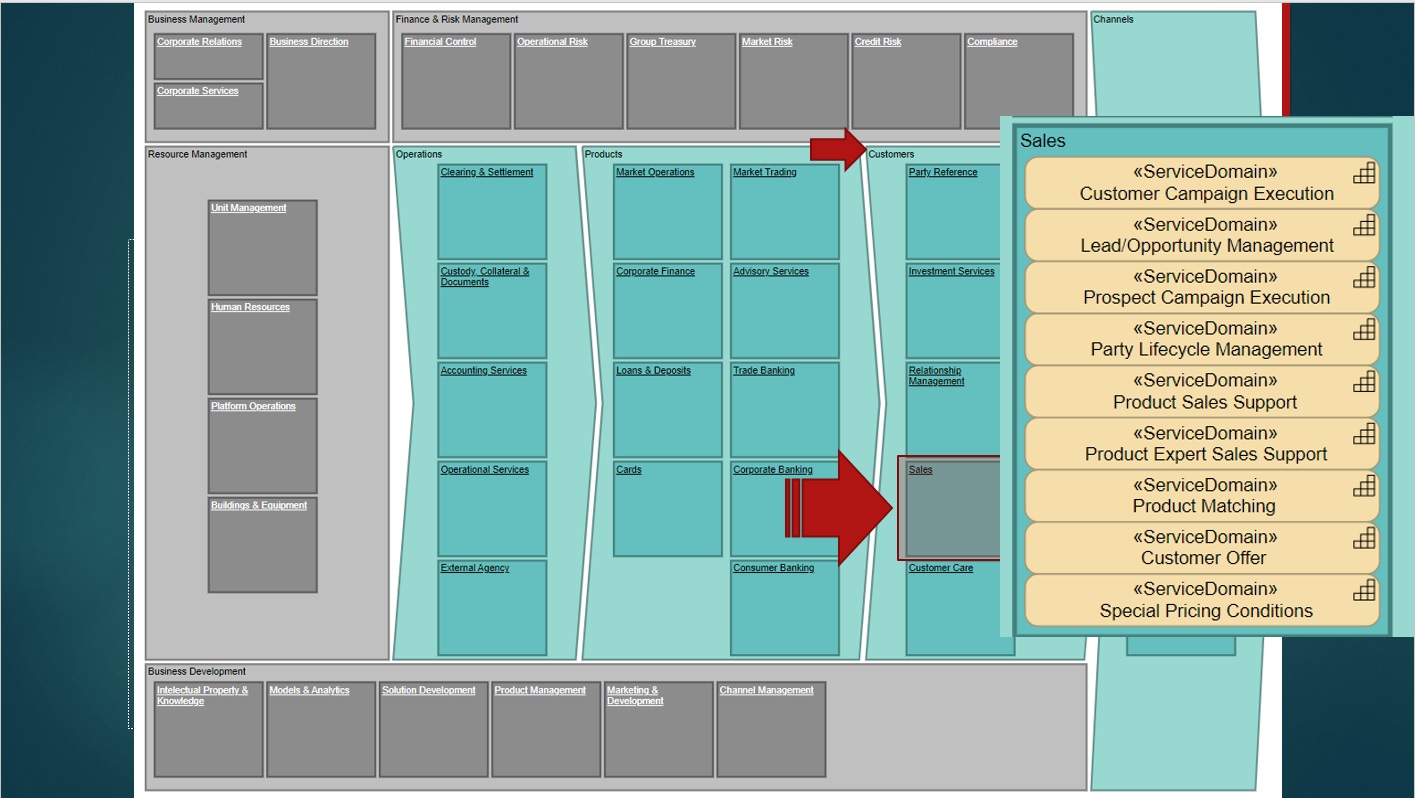Open the Financial Control link
The height and width of the screenshot is (798, 1415).
(x=440, y=42)
